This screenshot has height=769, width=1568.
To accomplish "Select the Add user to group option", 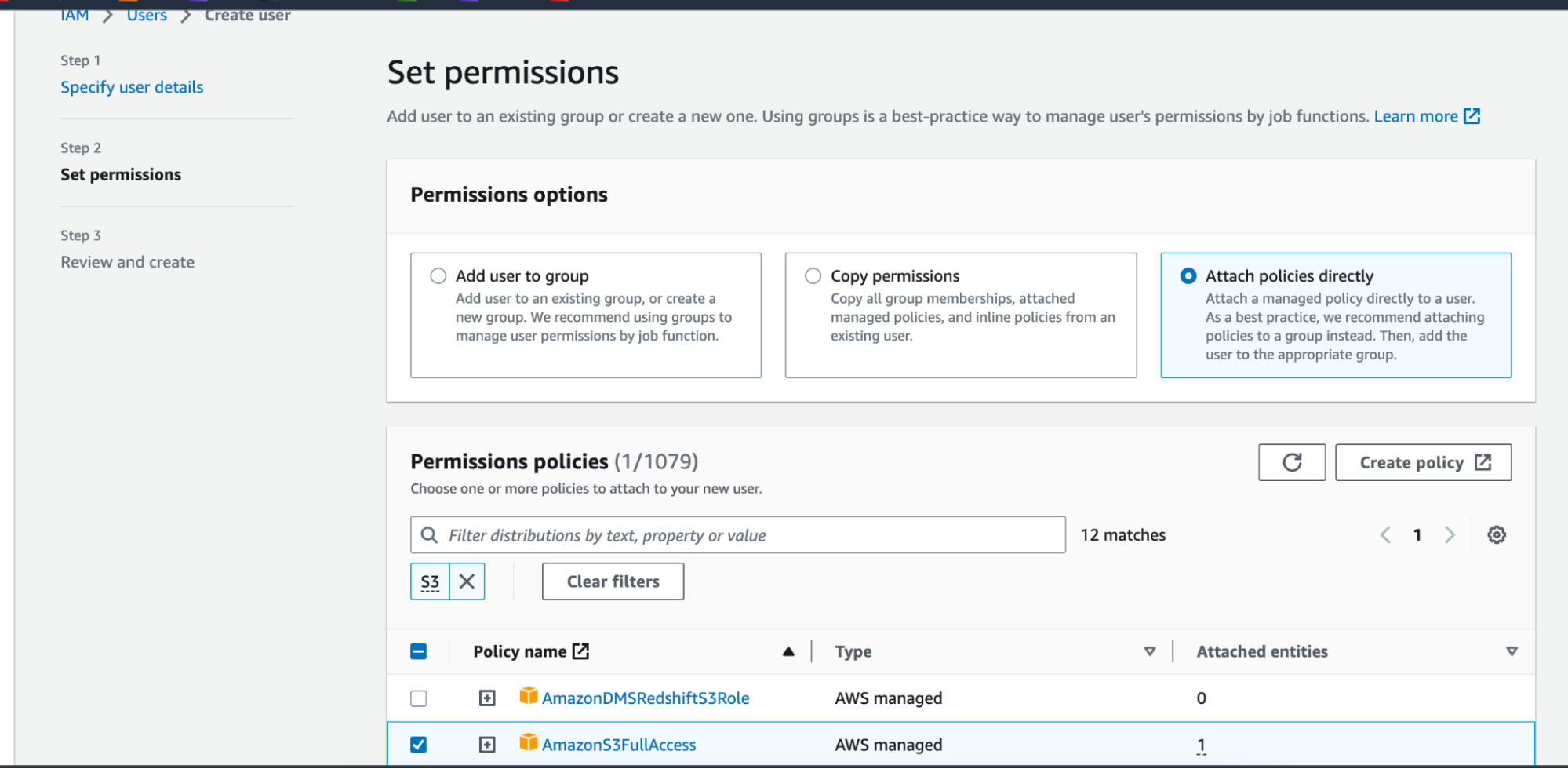I will coord(438,276).
